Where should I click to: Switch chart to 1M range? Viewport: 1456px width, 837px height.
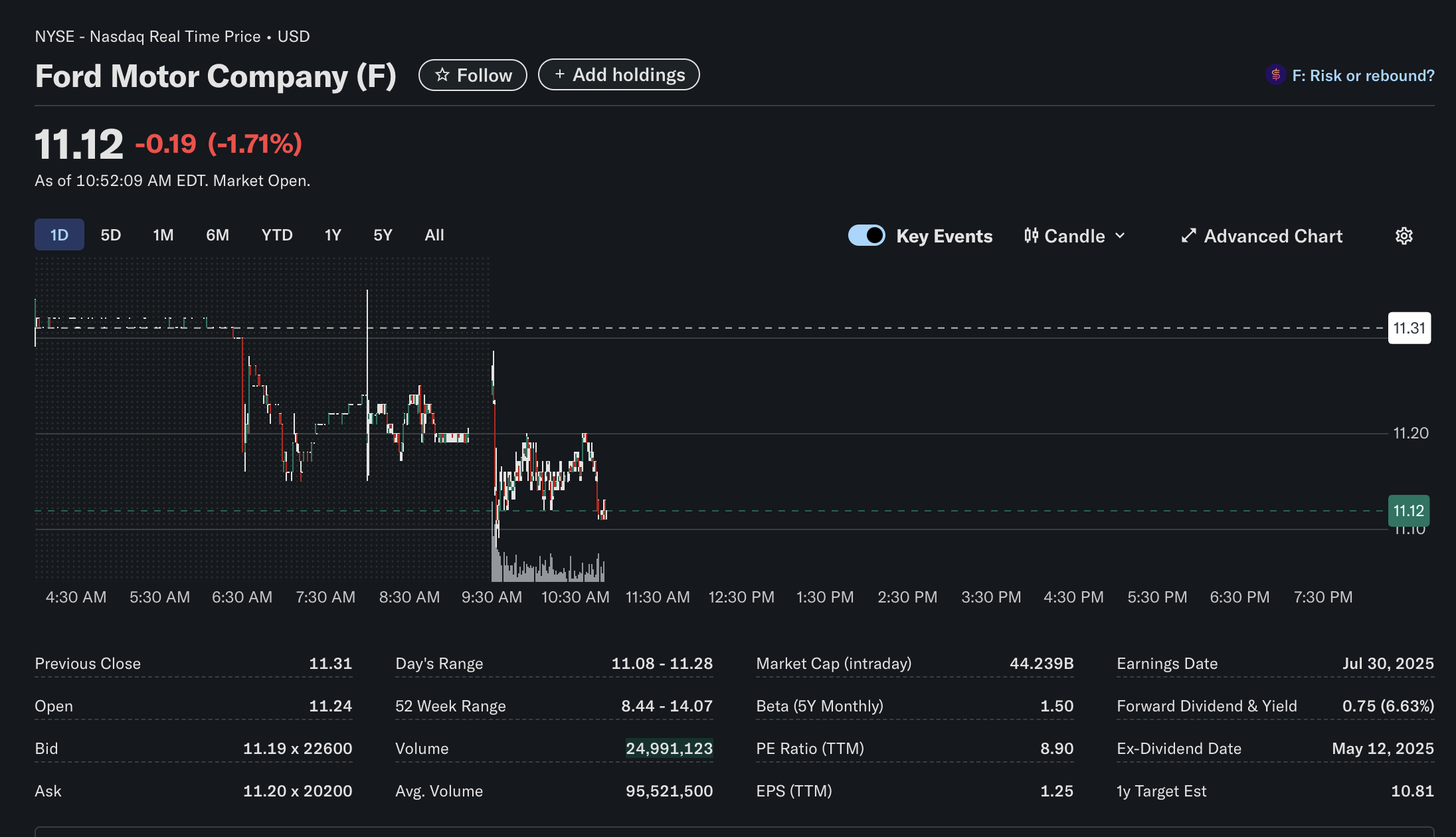pyautogui.click(x=163, y=235)
